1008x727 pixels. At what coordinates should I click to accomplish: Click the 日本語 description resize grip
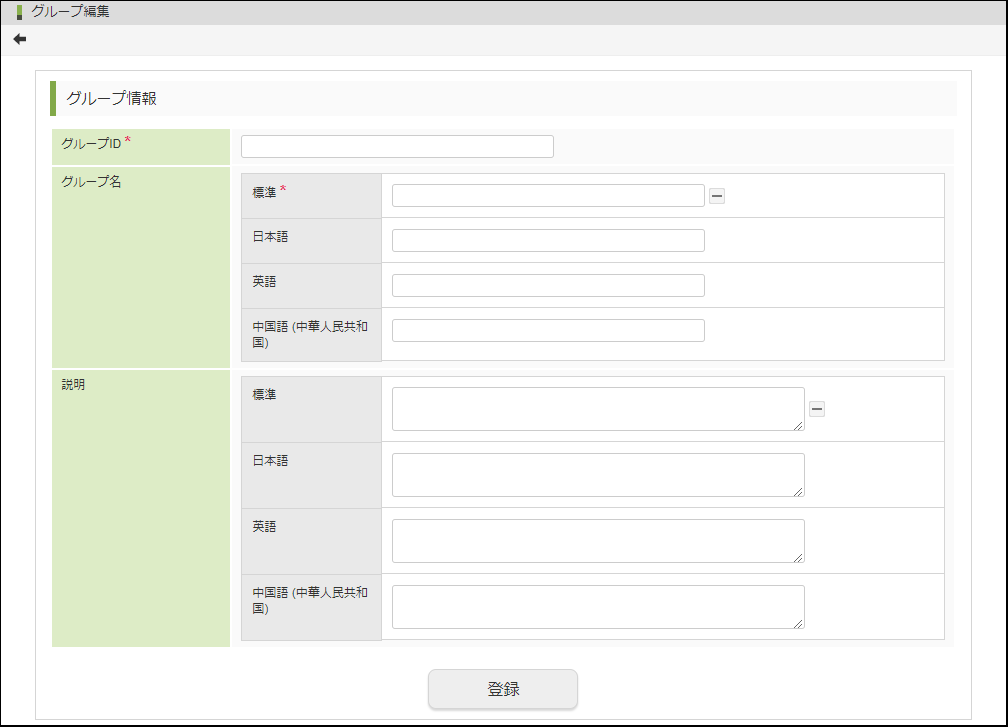pos(800,492)
